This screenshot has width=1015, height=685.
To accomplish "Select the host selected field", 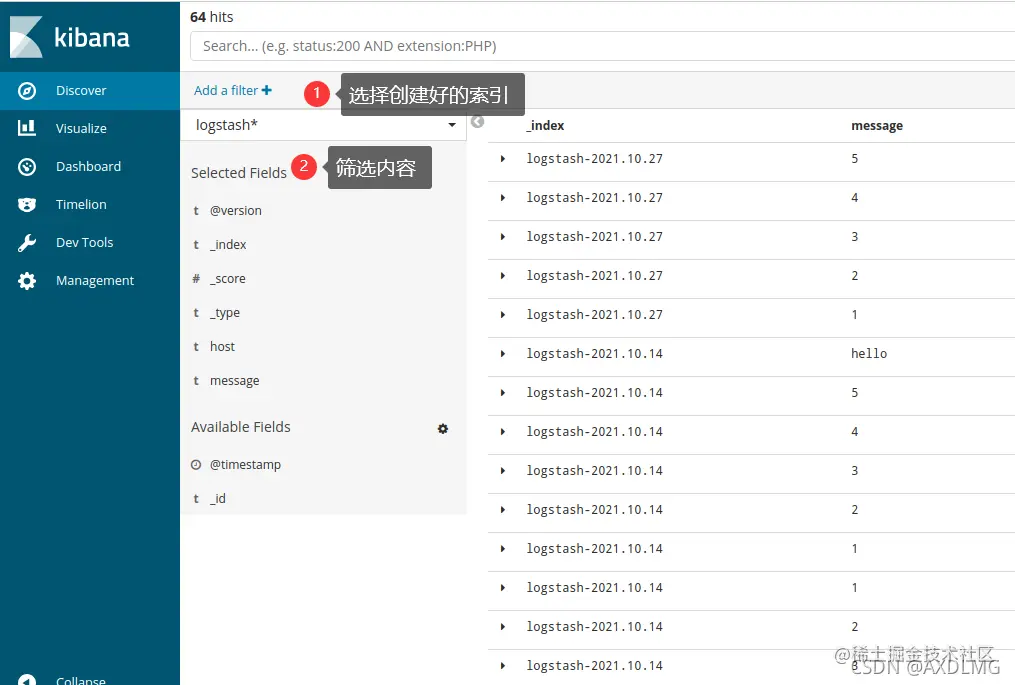I will (222, 346).
